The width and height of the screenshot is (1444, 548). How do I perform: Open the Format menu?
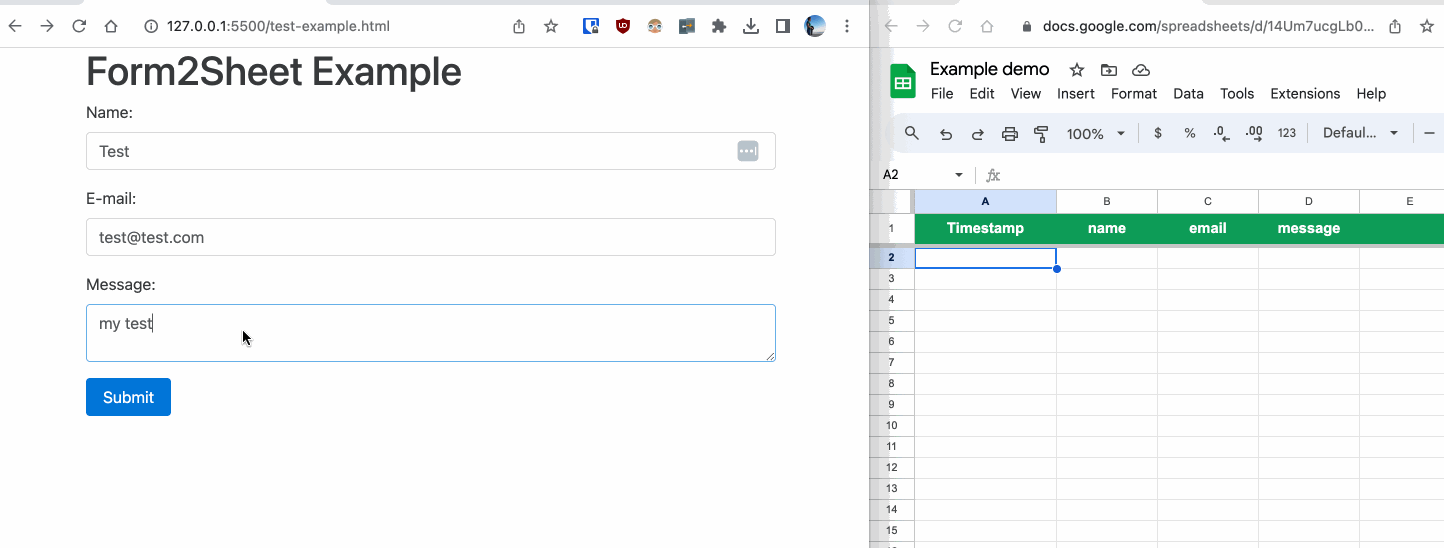(1134, 94)
